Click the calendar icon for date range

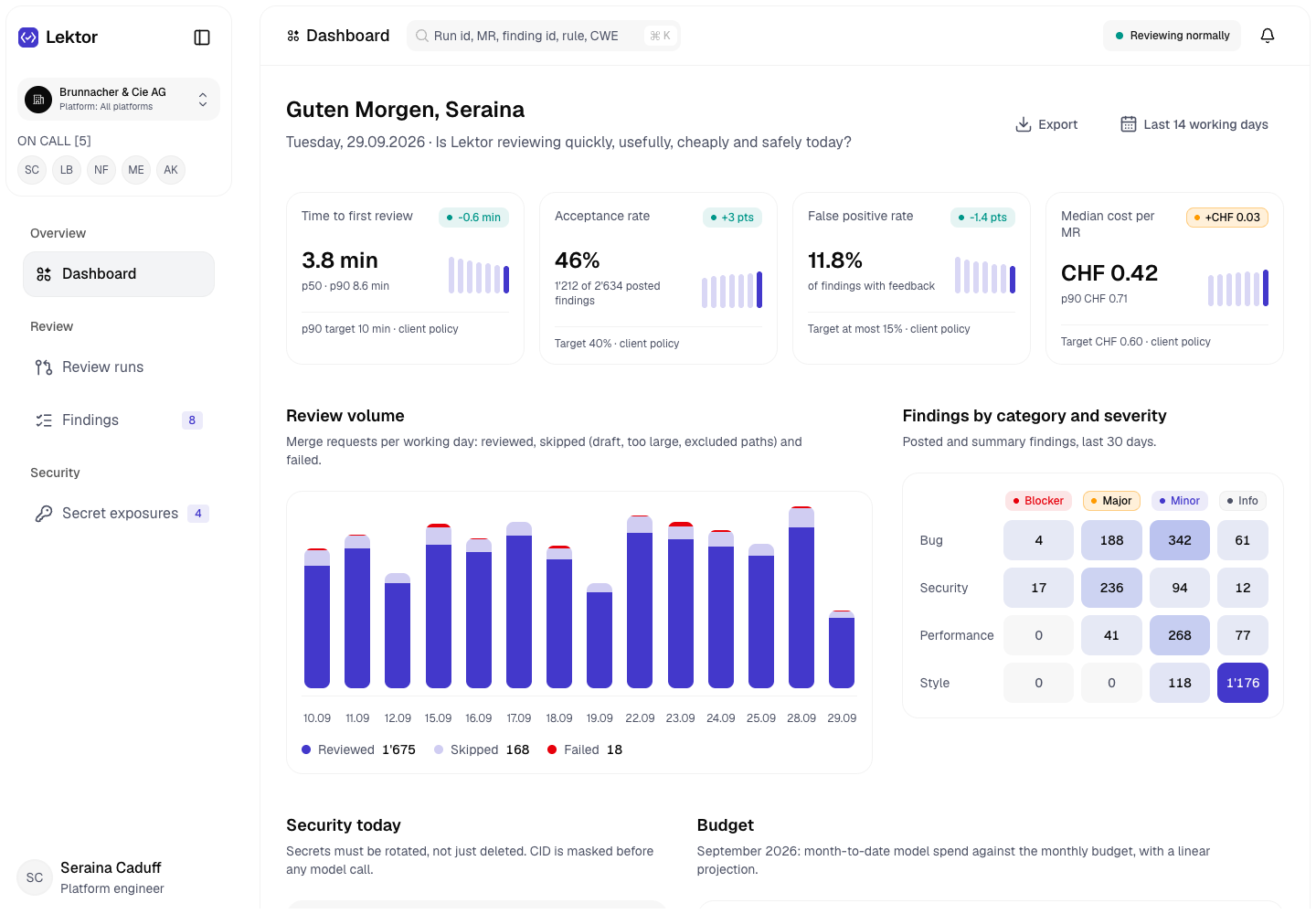1129,124
